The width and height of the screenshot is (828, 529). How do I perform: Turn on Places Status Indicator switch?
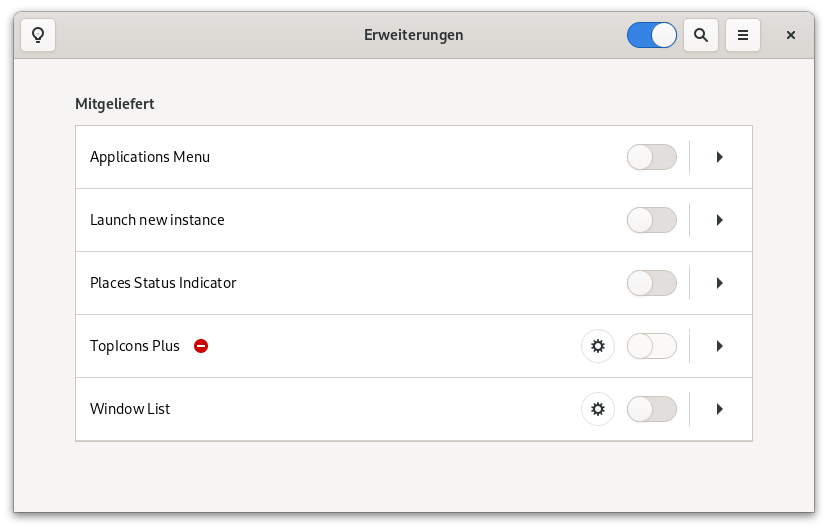tap(652, 283)
